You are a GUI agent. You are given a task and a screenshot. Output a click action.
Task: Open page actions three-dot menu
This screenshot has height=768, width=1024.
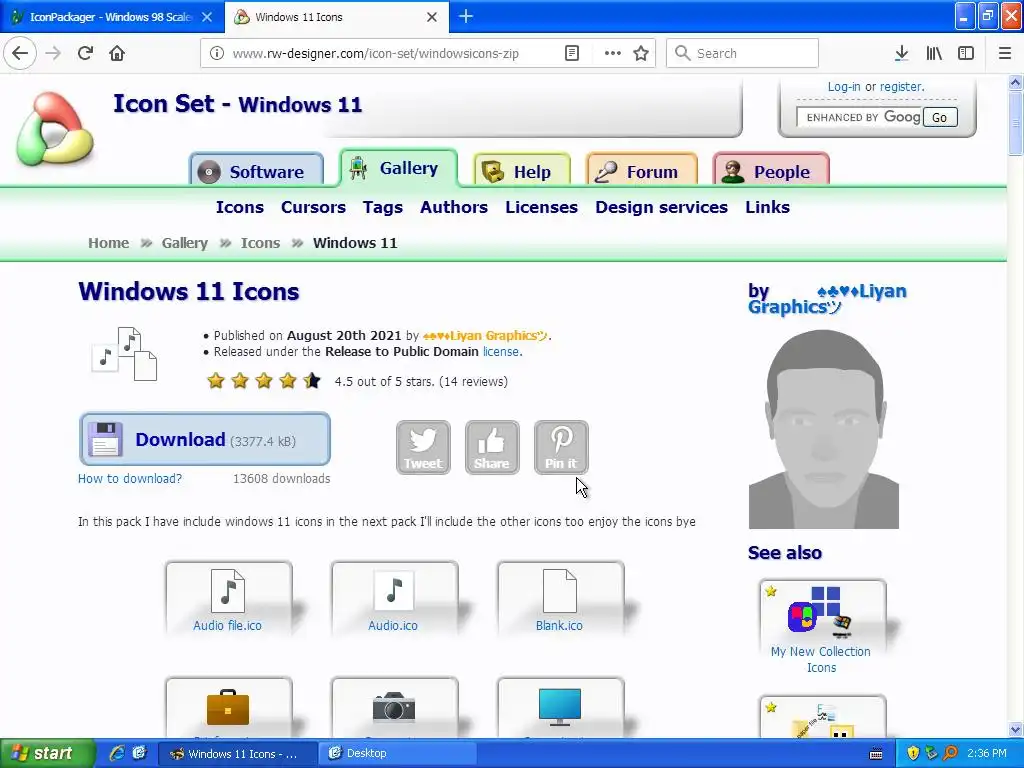coord(613,54)
